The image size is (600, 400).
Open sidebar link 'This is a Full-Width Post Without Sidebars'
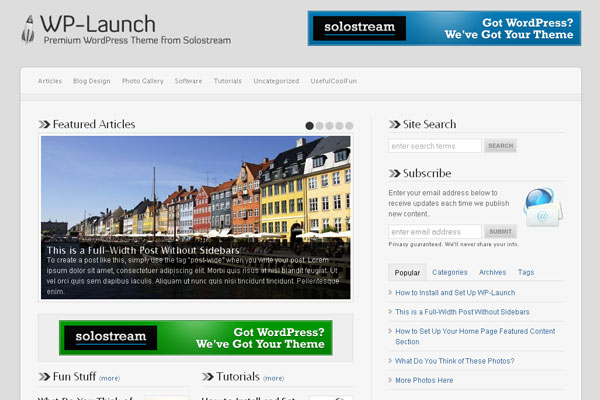(462, 312)
